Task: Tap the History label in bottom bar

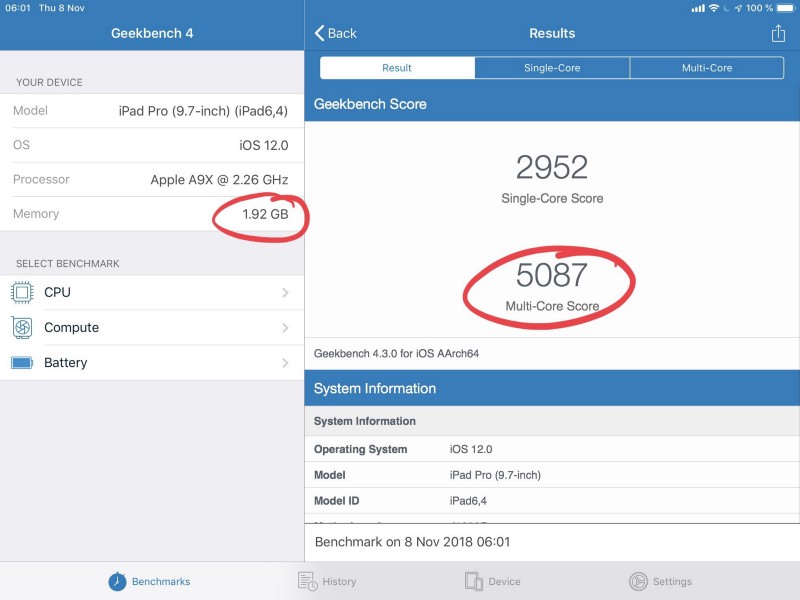Action: [339, 582]
